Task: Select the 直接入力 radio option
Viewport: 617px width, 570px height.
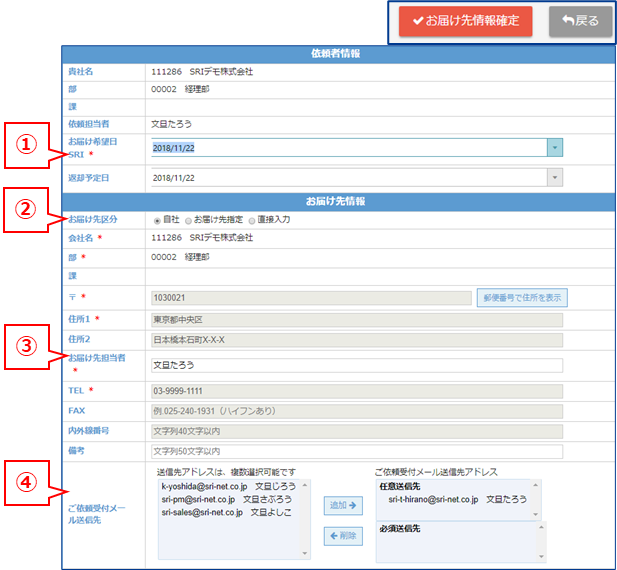Action: tap(252, 219)
